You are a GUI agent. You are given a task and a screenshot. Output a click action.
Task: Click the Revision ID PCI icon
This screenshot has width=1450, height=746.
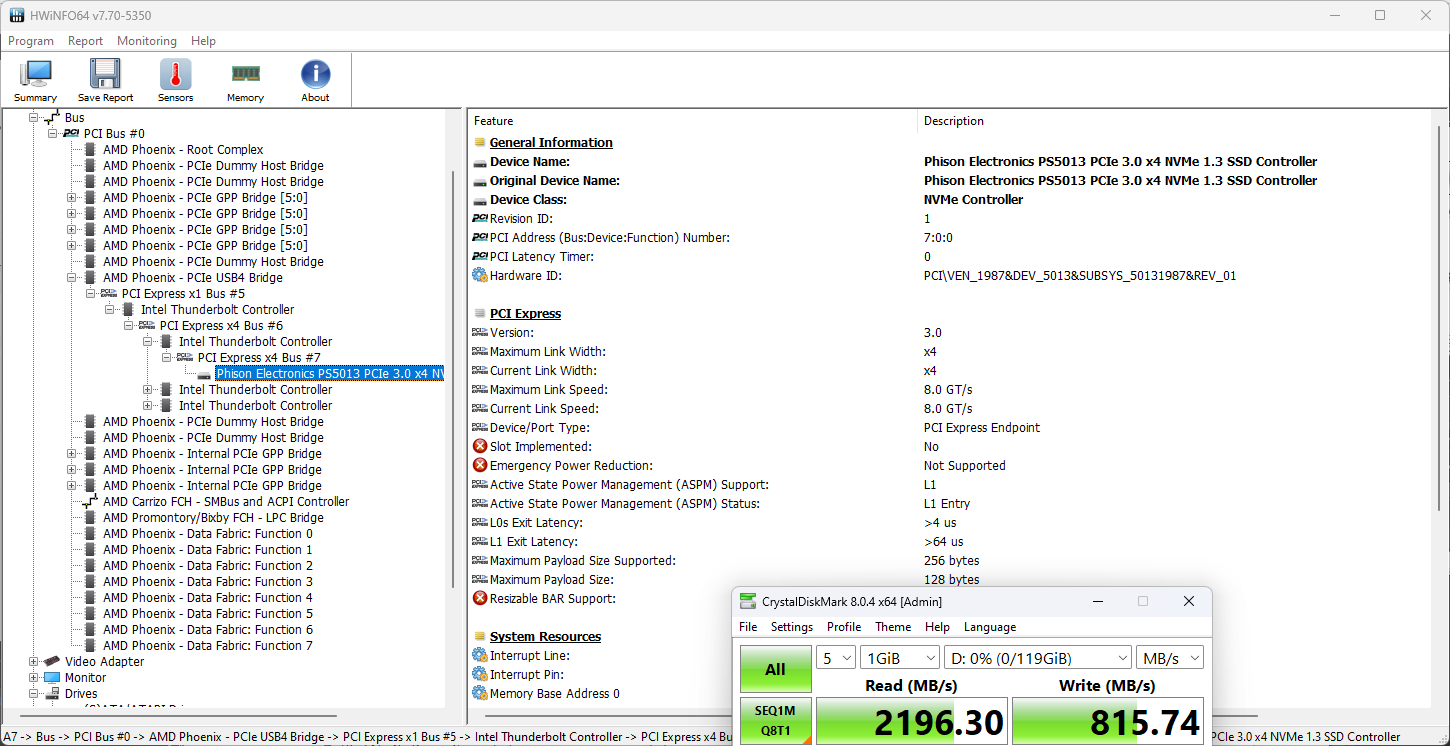[480, 218]
